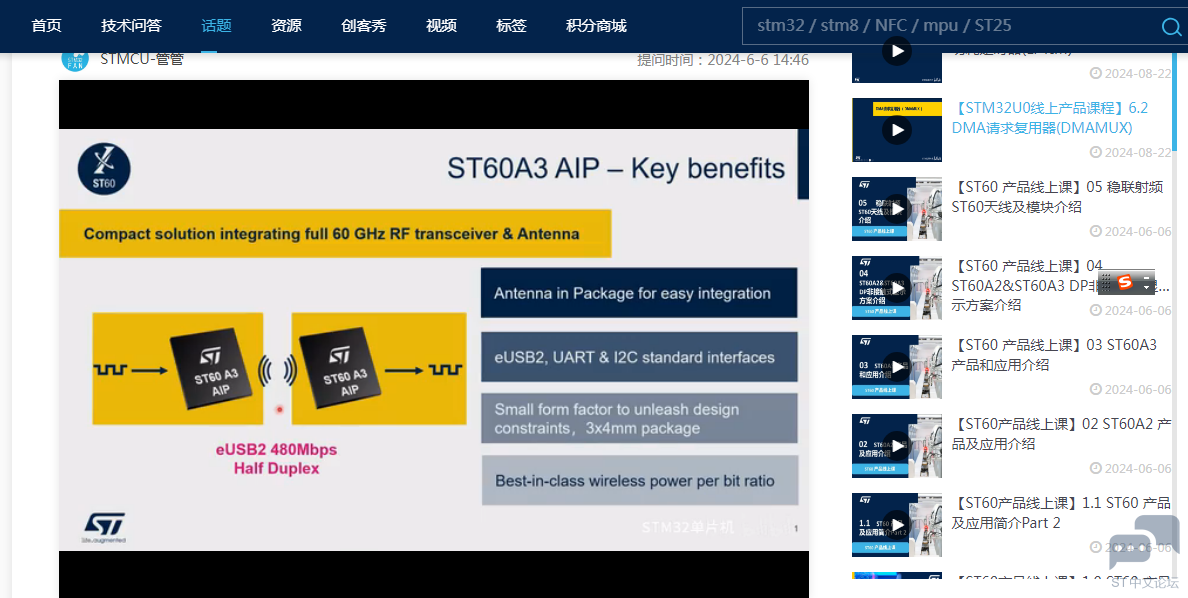The image size is (1188, 598).
Task: Open 02 ST60A2 产品及应用介绍 link
Action: 1061,434
